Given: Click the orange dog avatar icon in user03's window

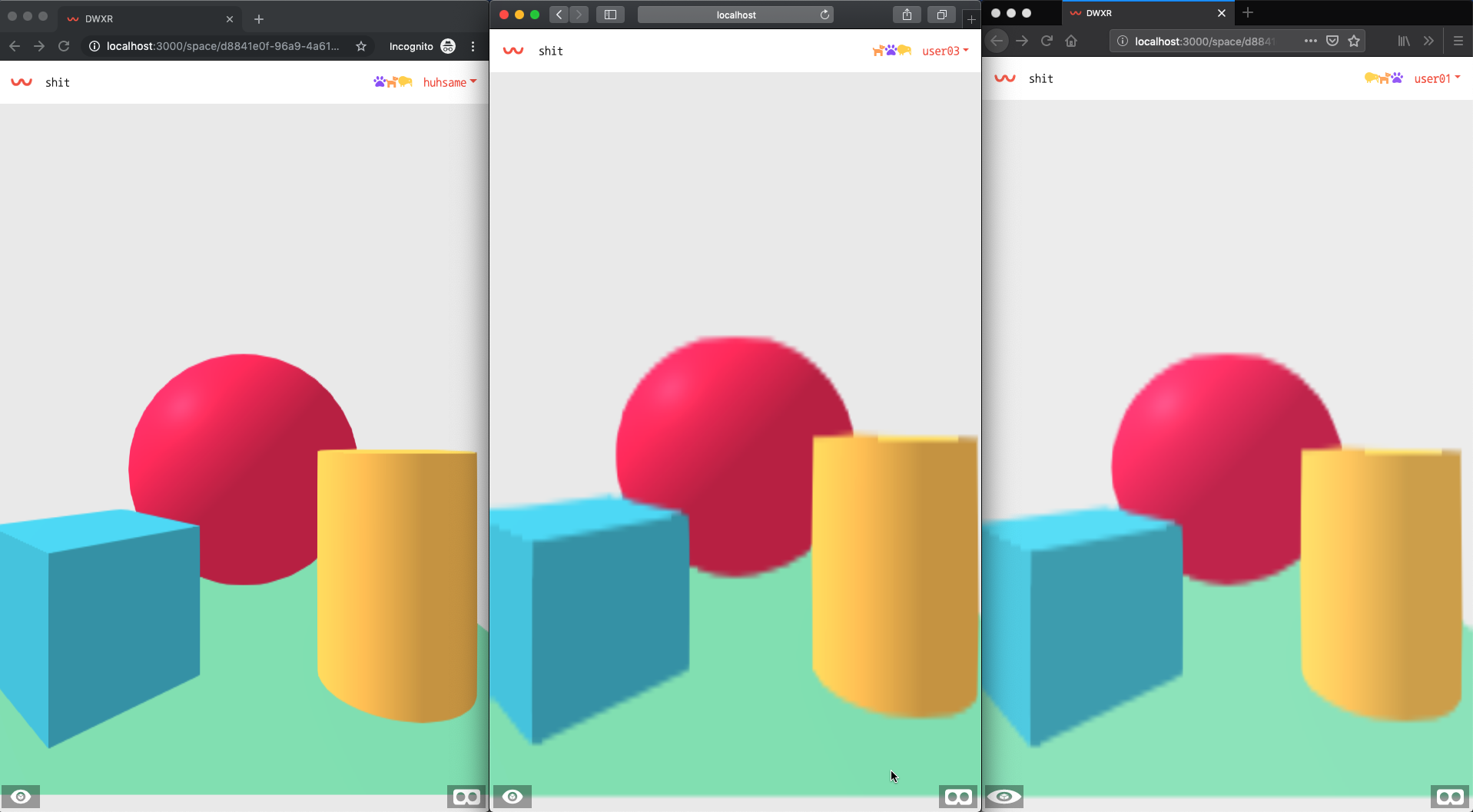Looking at the screenshot, I should point(877,50).
